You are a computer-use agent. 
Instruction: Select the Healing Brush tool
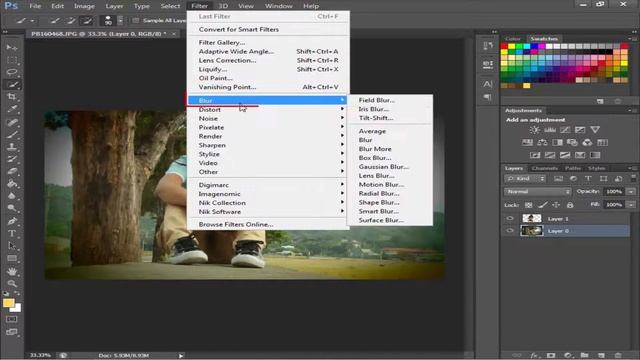(12, 122)
